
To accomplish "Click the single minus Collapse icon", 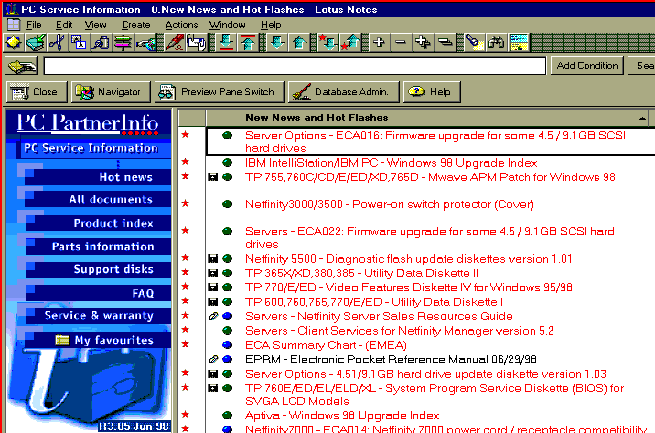I will pos(401,43).
